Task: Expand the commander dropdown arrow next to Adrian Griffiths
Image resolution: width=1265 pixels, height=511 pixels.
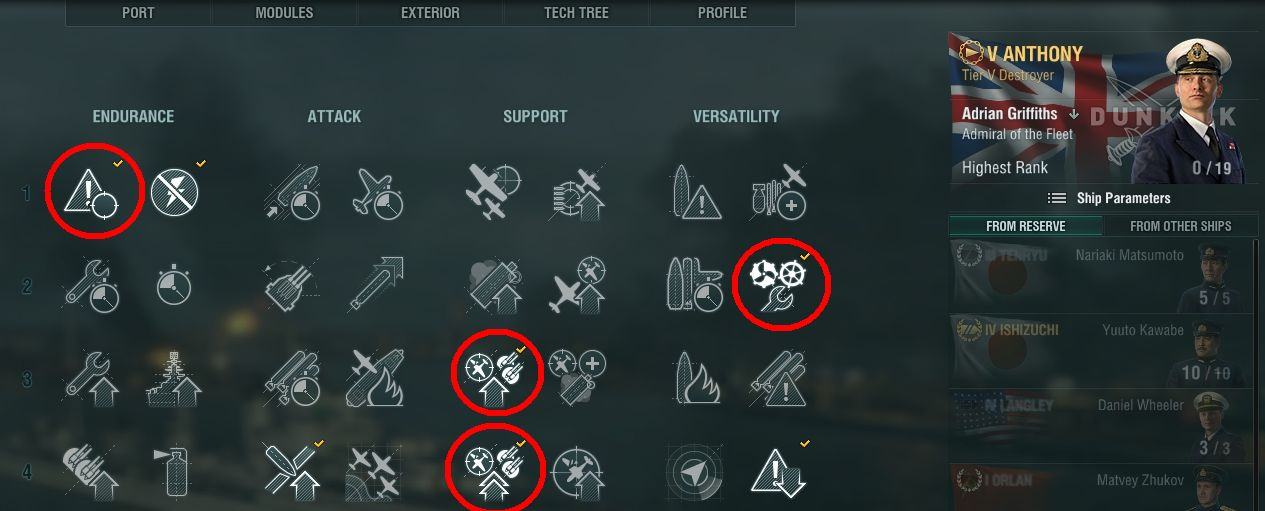Action: [x=1074, y=114]
